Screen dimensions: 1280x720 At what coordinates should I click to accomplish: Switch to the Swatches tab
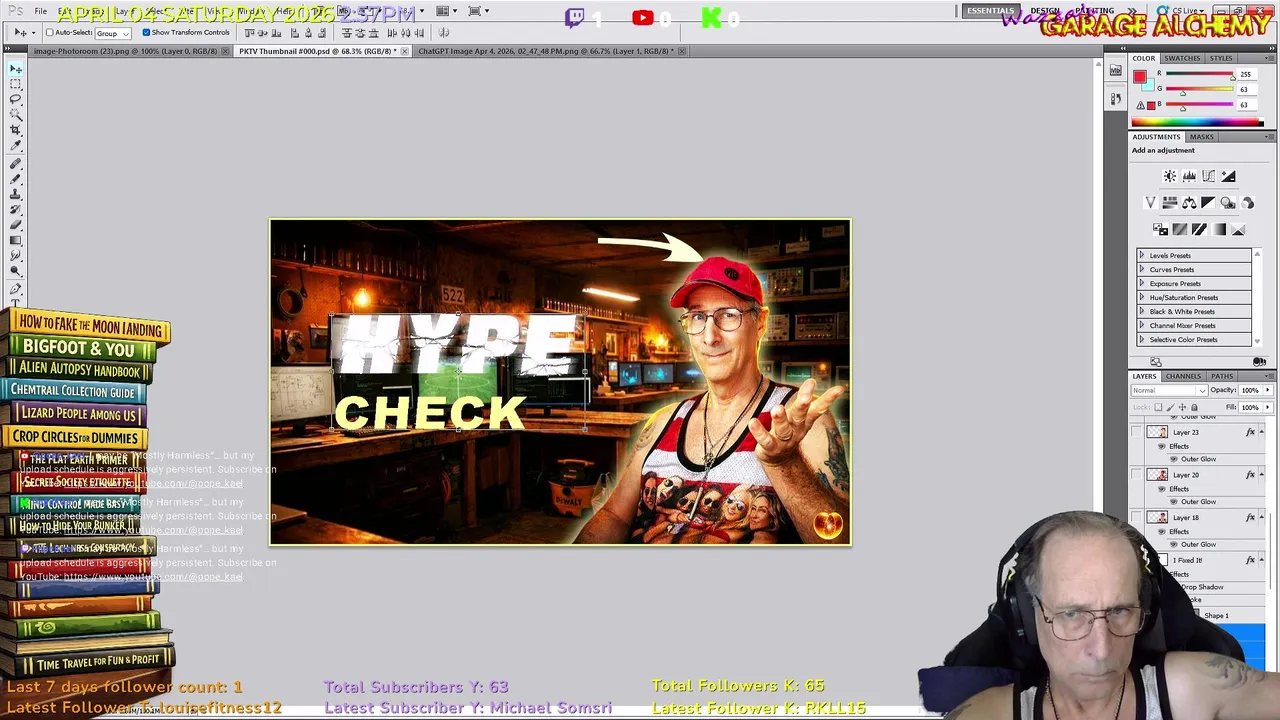(x=1182, y=58)
